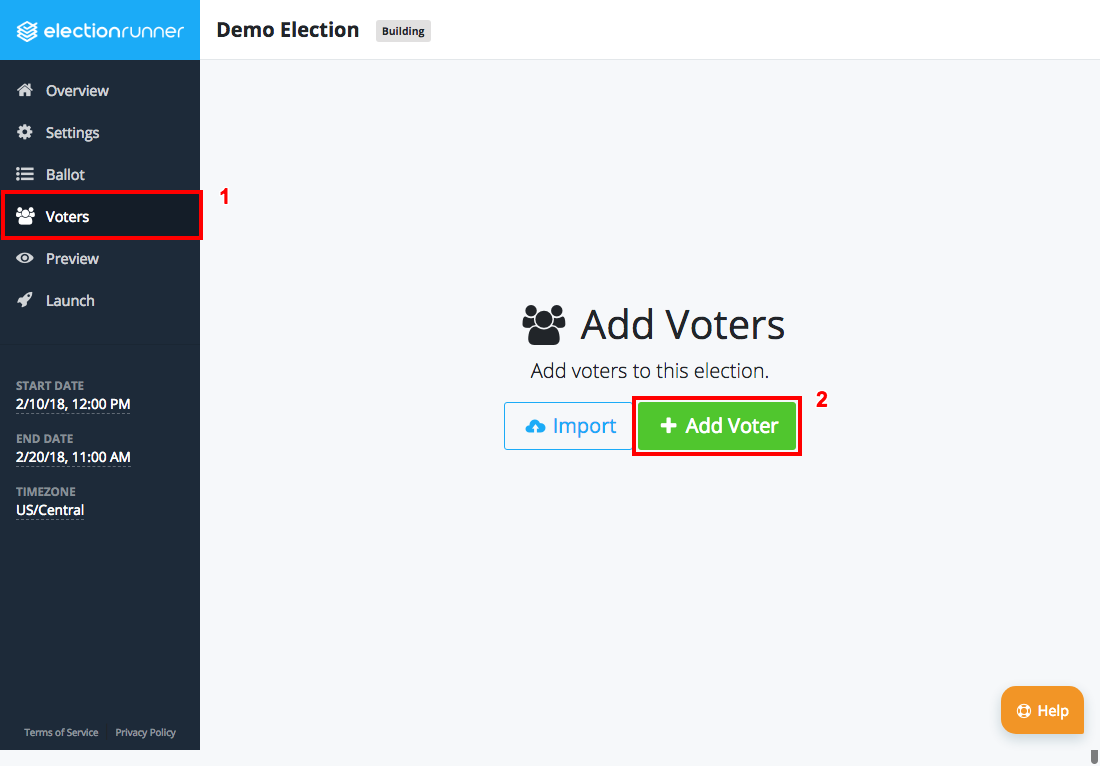Edit the end date 2/20/18

click(x=73, y=457)
